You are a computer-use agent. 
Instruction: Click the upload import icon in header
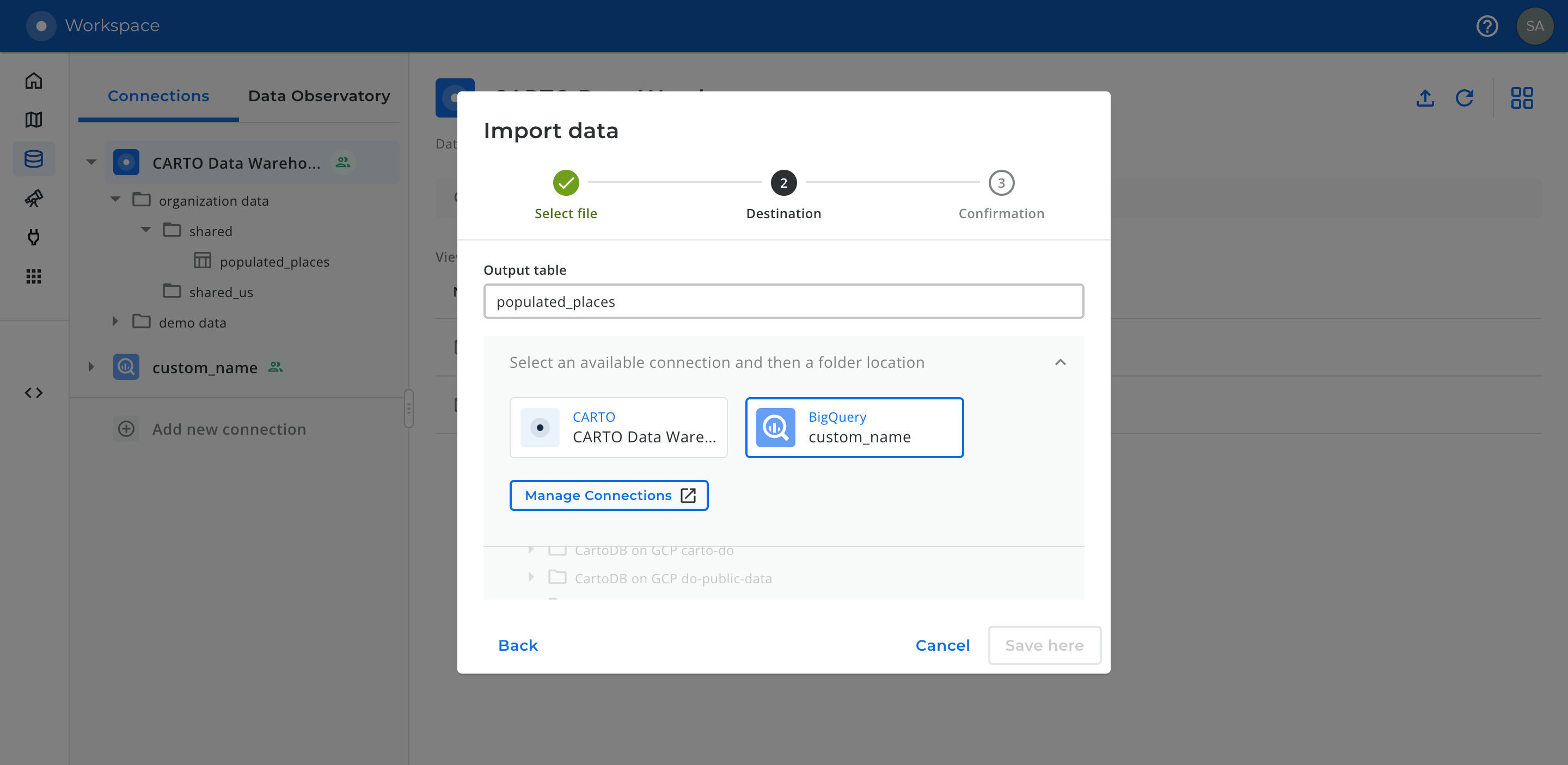point(1425,98)
